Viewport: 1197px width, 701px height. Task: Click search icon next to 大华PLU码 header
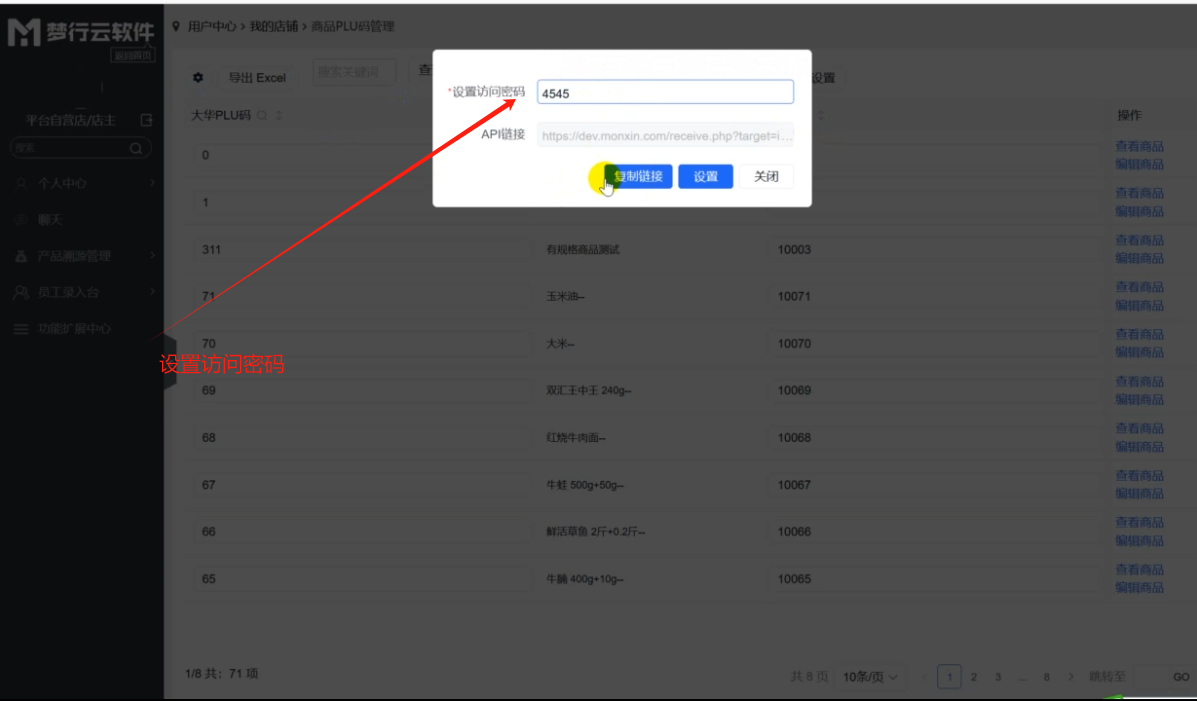tap(262, 115)
